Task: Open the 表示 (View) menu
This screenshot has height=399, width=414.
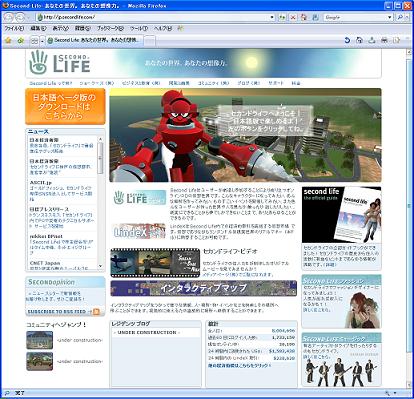Action: pyautogui.click(x=60, y=29)
